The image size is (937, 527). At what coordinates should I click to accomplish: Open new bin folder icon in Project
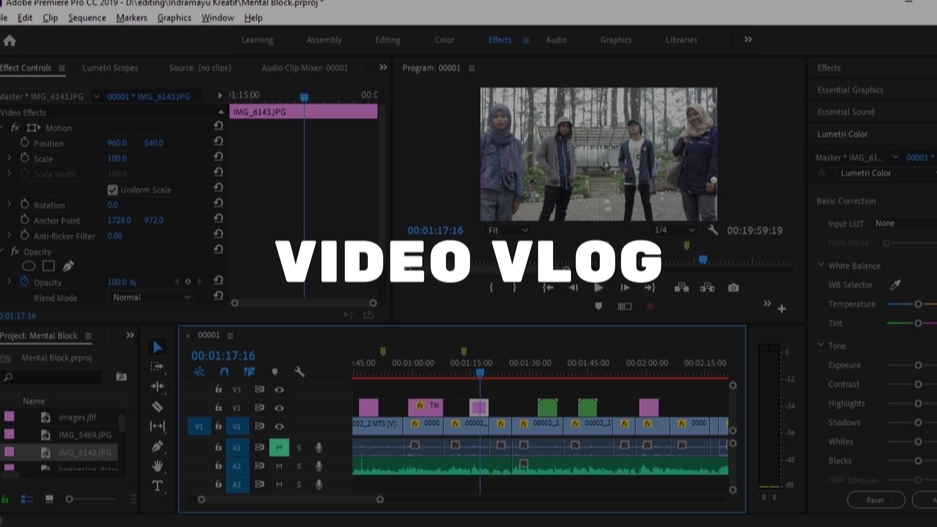(x=121, y=377)
